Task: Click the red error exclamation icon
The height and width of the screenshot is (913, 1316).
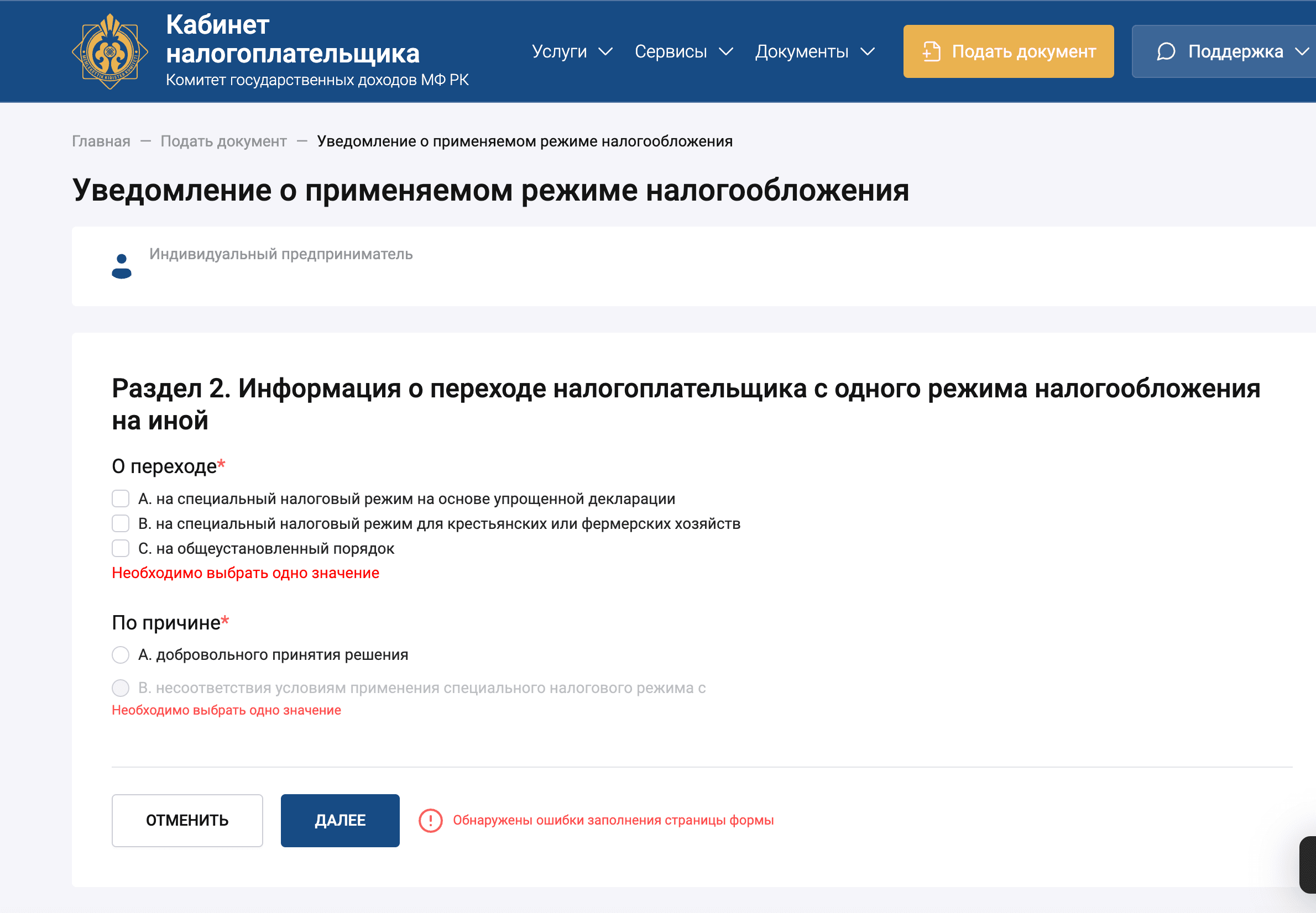Action: coord(430,820)
